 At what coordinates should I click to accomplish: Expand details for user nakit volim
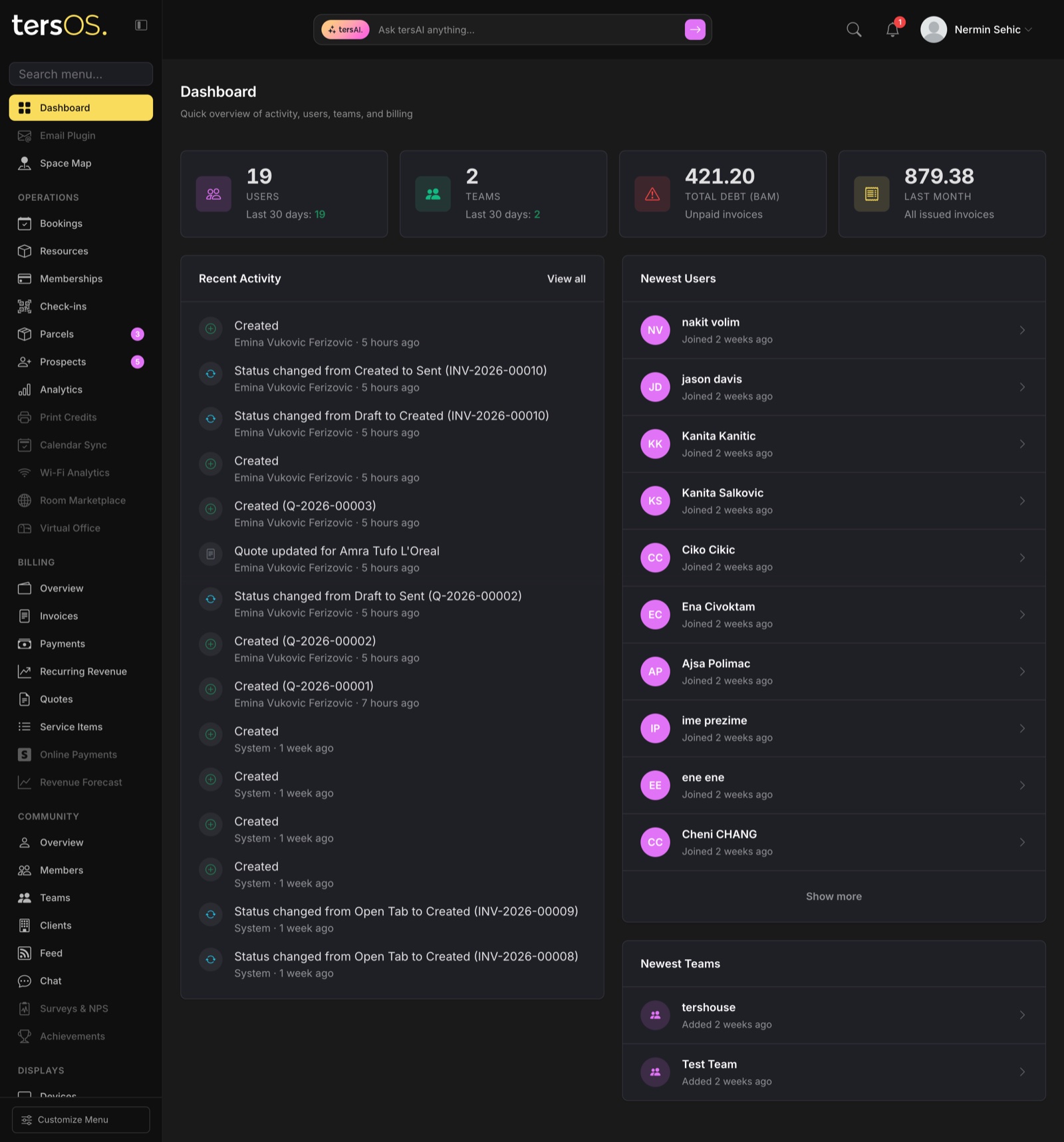[x=1023, y=329]
